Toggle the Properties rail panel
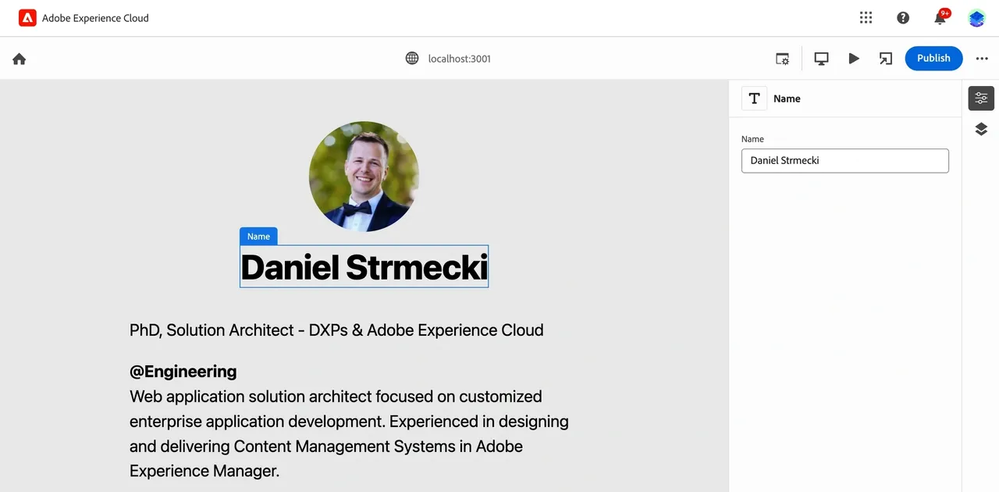The height and width of the screenshot is (492, 999). point(981,98)
